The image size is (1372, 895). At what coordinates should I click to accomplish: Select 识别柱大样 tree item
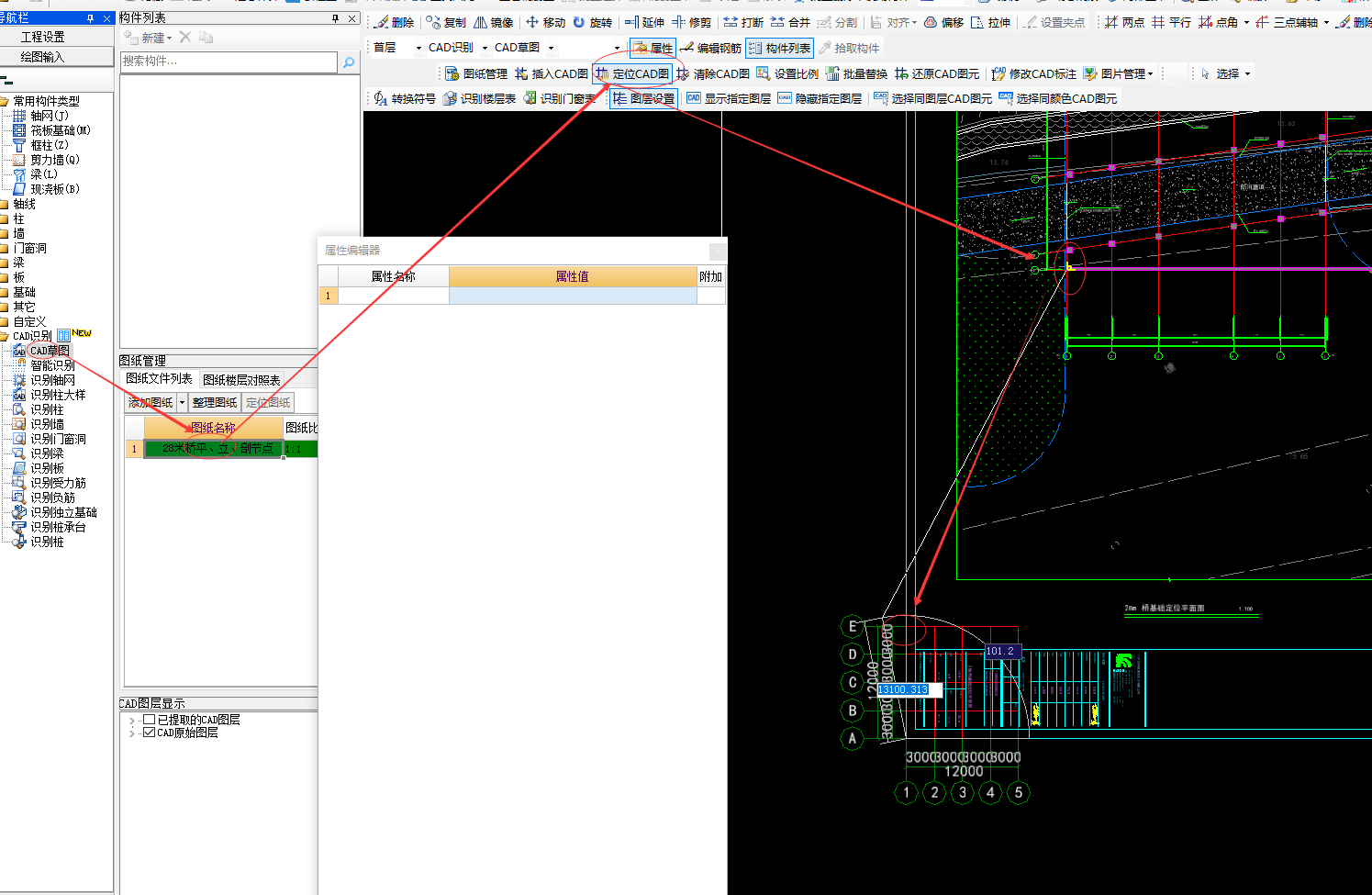58,395
